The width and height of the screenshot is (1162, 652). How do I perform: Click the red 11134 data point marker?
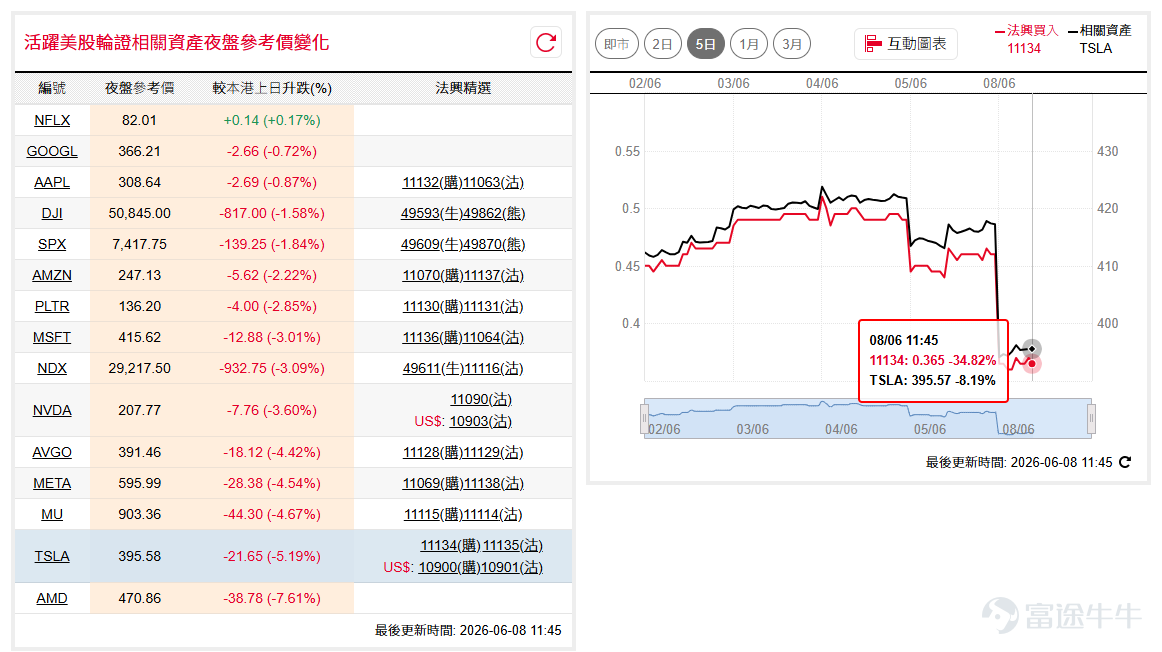pyautogui.click(x=1032, y=364)
